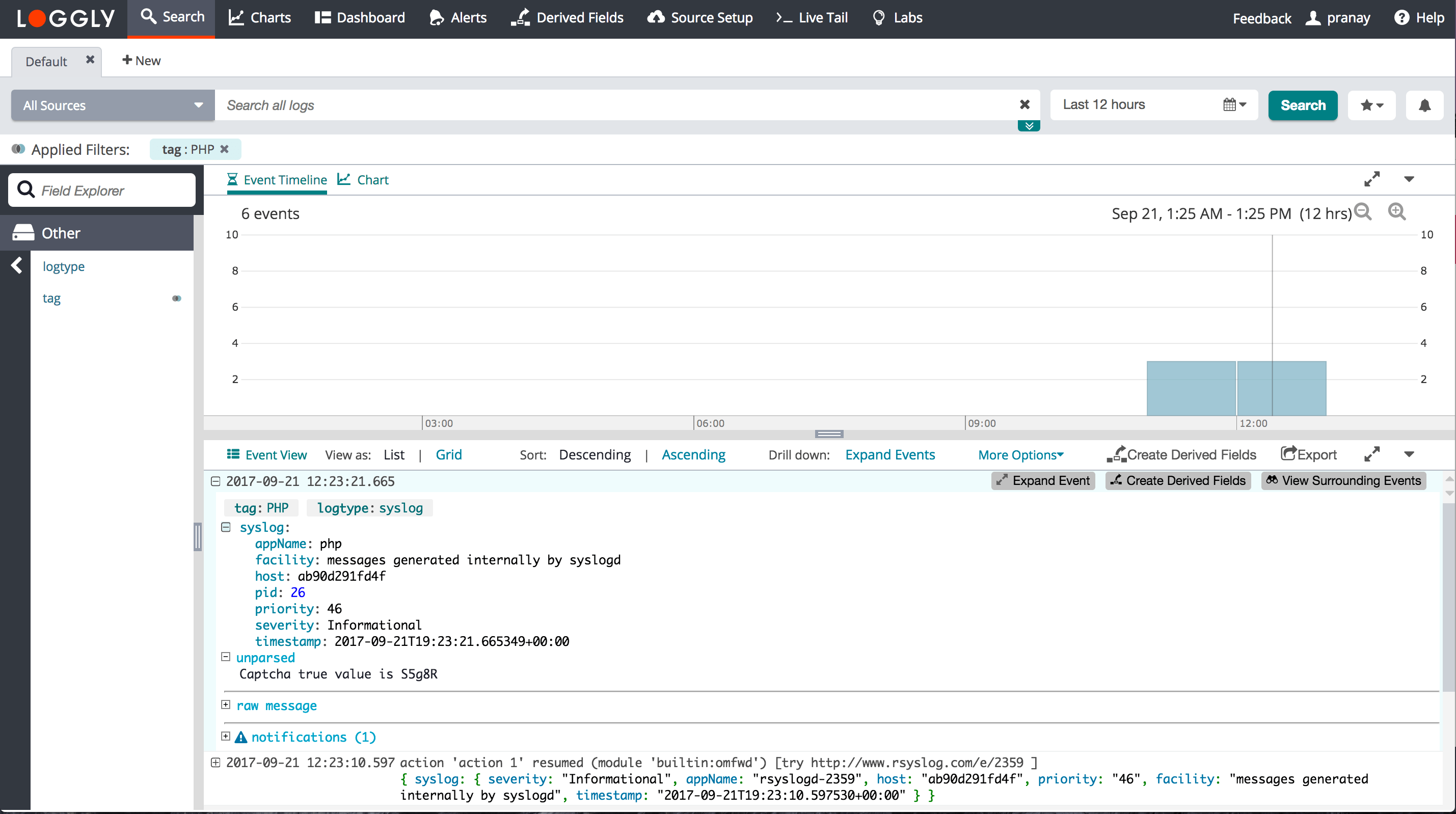Expand the raw message section

[225, 706]
